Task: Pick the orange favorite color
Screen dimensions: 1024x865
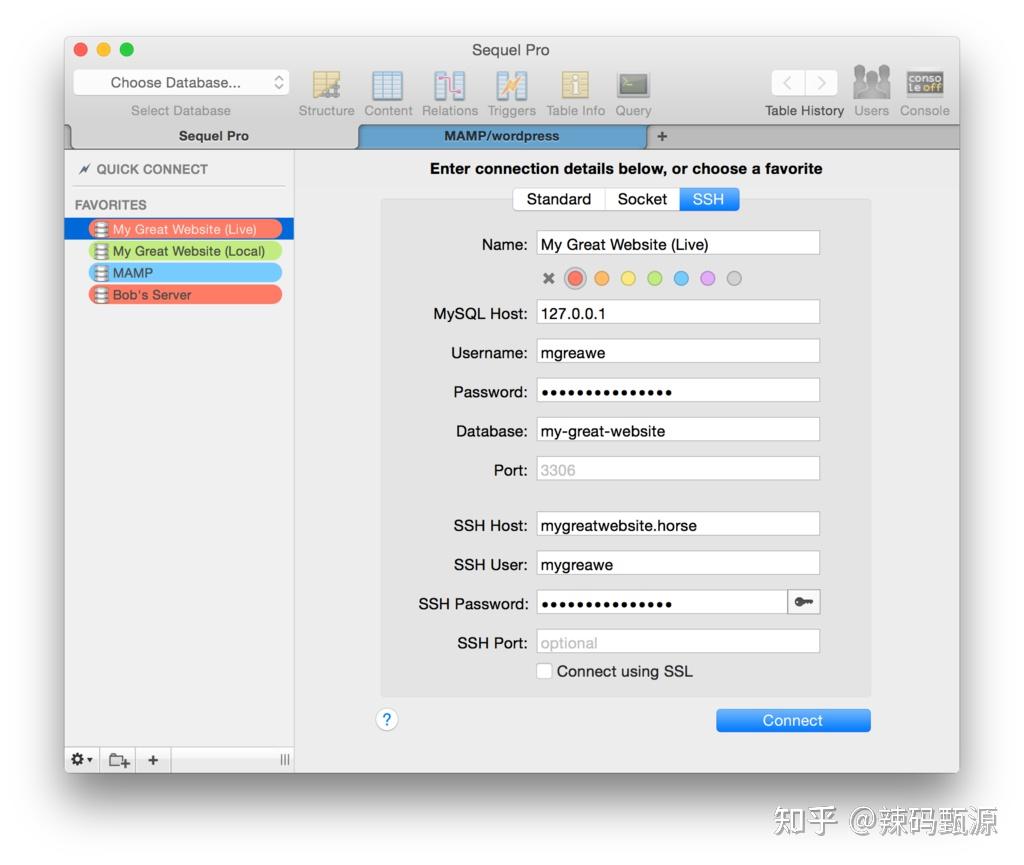Action: [x=602, y=278]
